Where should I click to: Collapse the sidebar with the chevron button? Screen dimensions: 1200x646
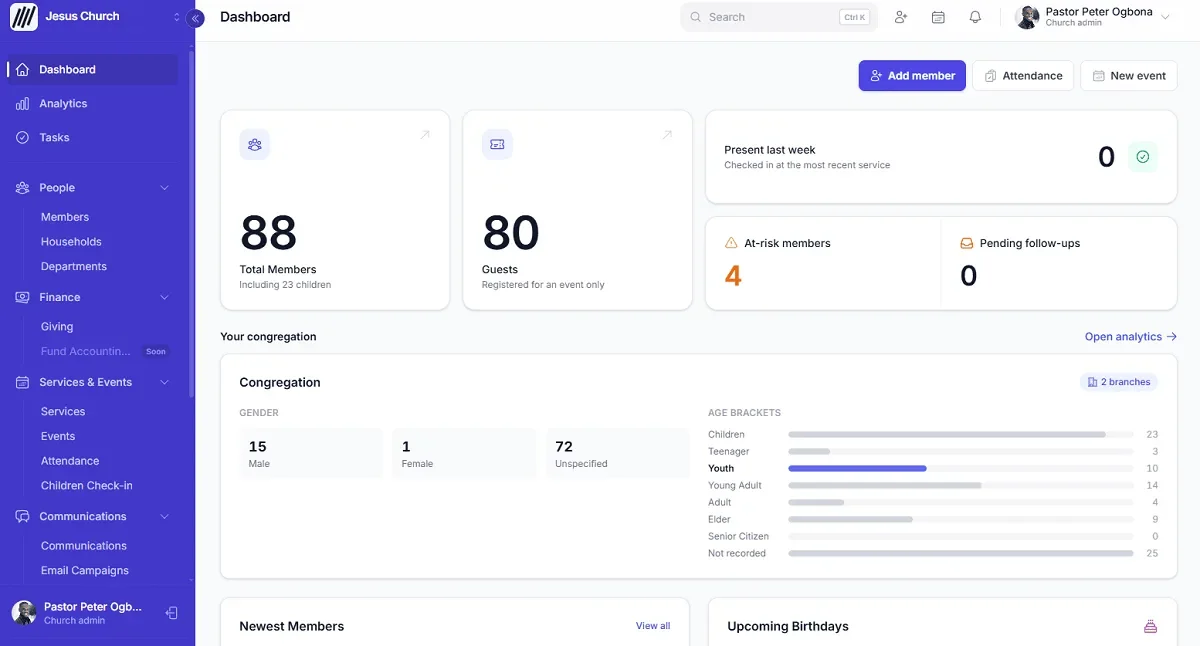pyautogui.click(x=196, y=18)
